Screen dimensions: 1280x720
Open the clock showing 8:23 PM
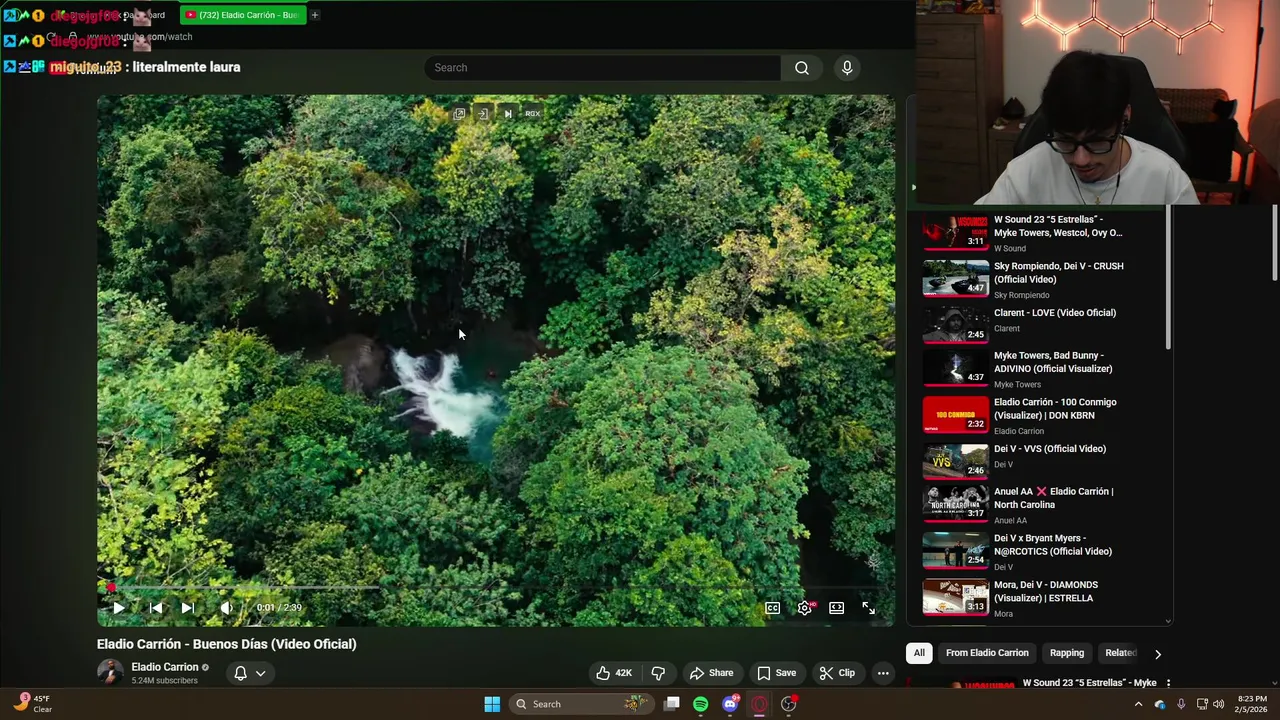1252,704
